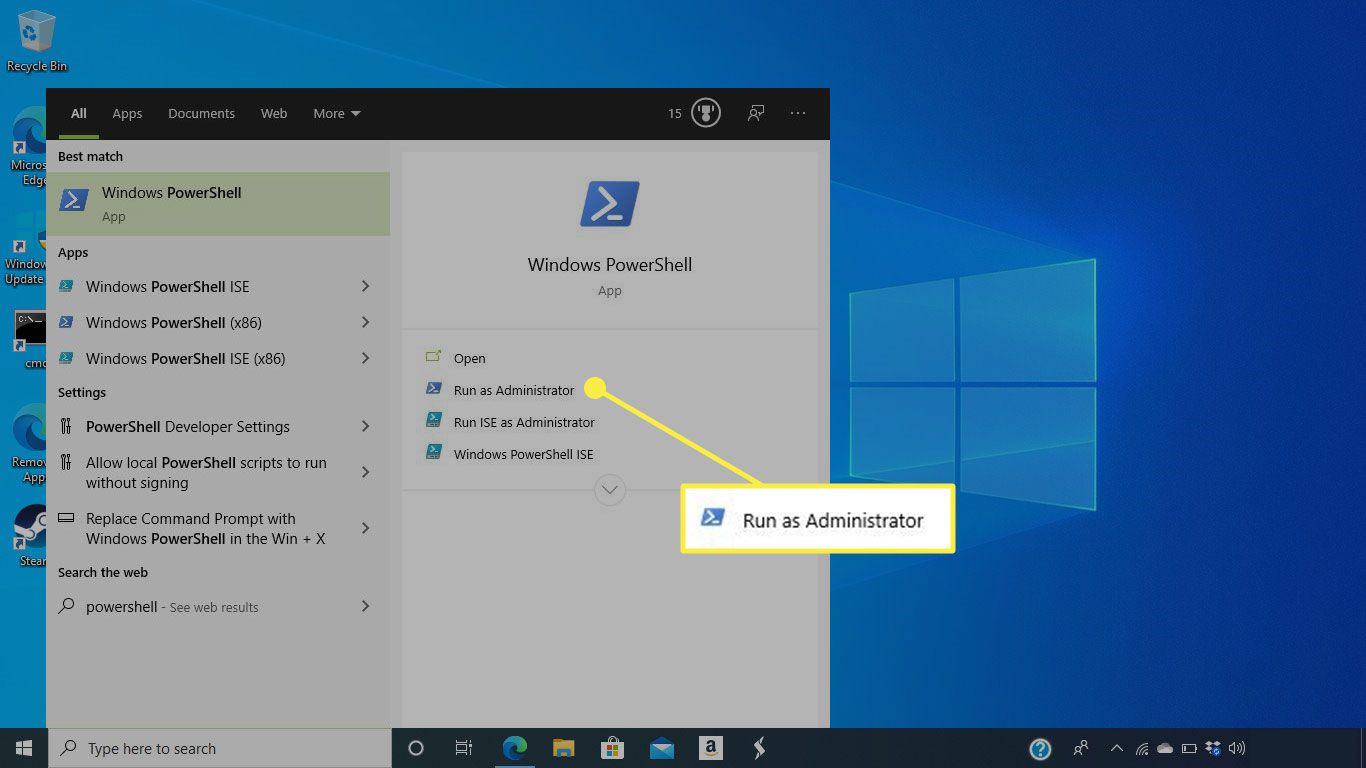Open the People icon in the taskbar

1081,748
